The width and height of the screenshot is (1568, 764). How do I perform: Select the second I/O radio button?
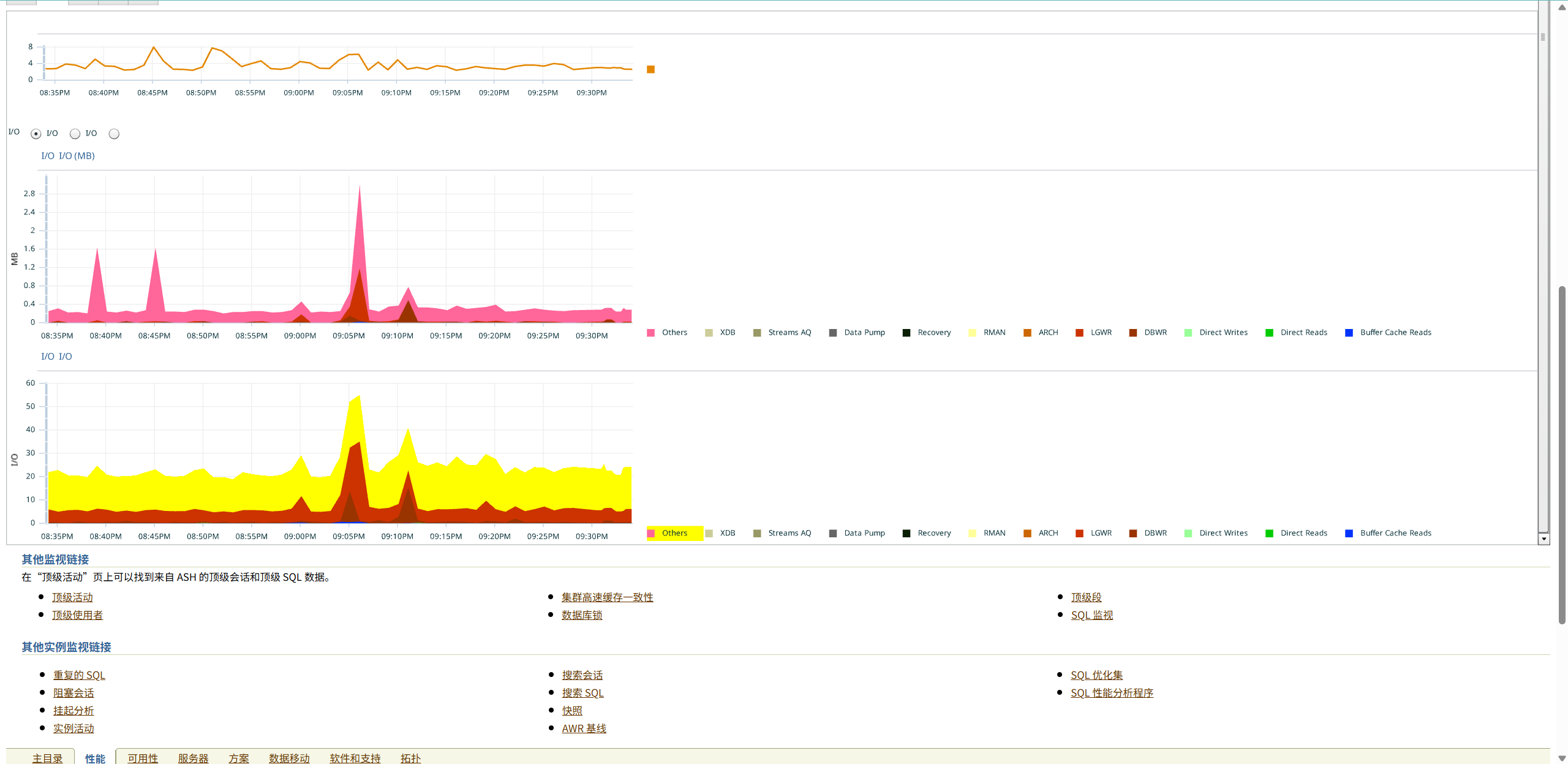(75, 134)
